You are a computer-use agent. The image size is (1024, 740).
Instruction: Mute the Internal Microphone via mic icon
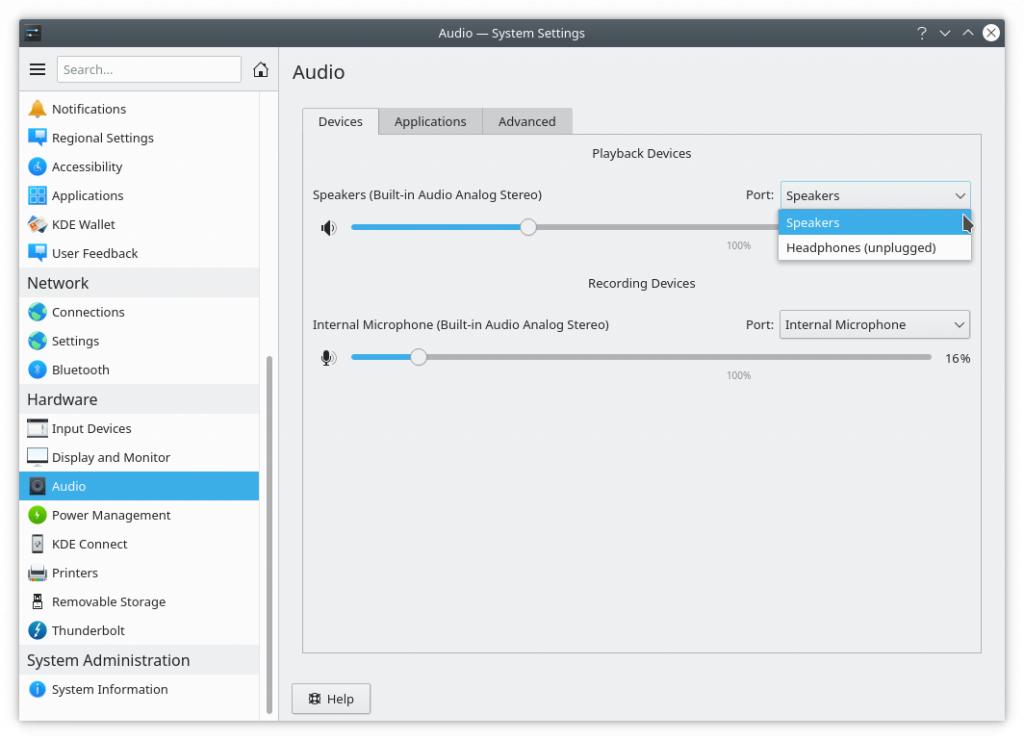[328, 358]
